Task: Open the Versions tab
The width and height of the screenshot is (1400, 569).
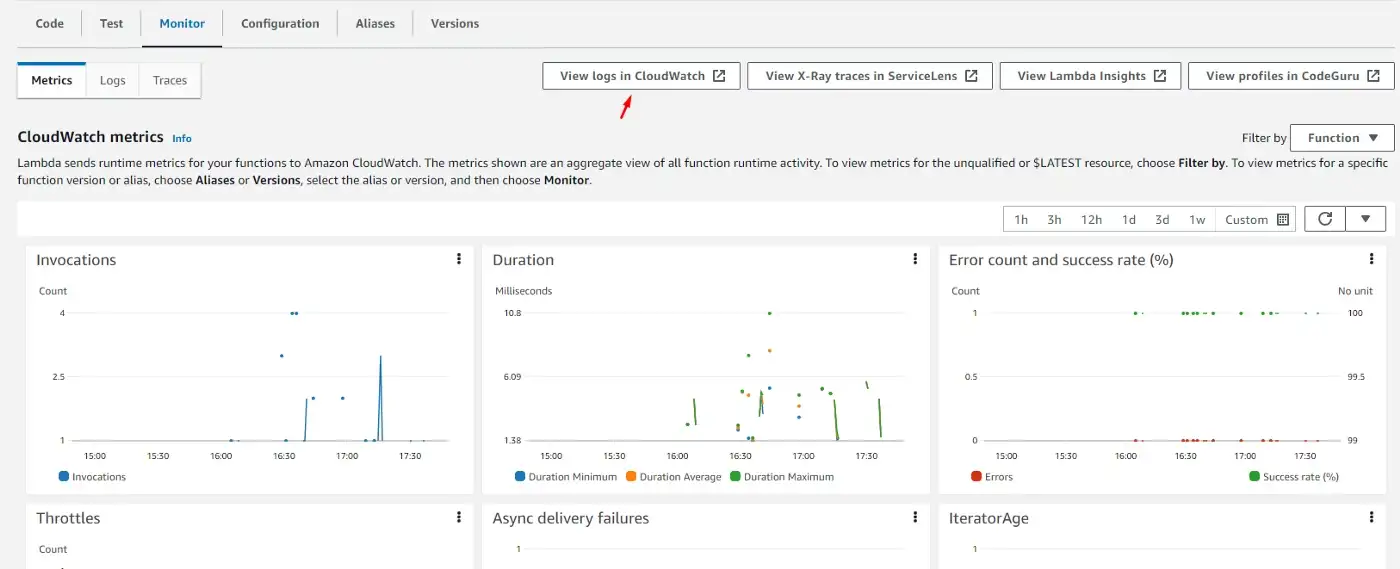Action: pos(455,23)
